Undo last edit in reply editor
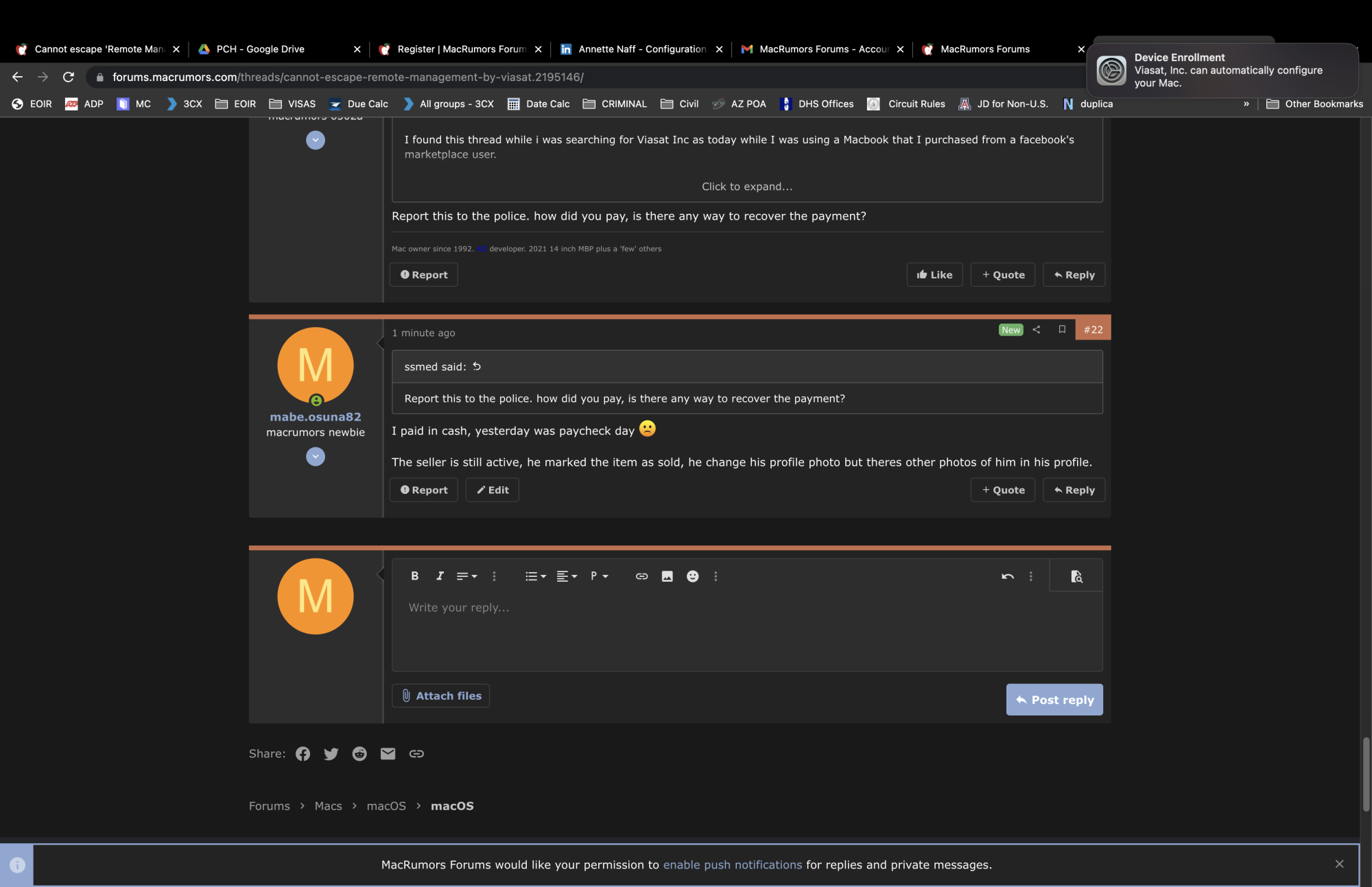1372x887 pixels. [1007, 576]
